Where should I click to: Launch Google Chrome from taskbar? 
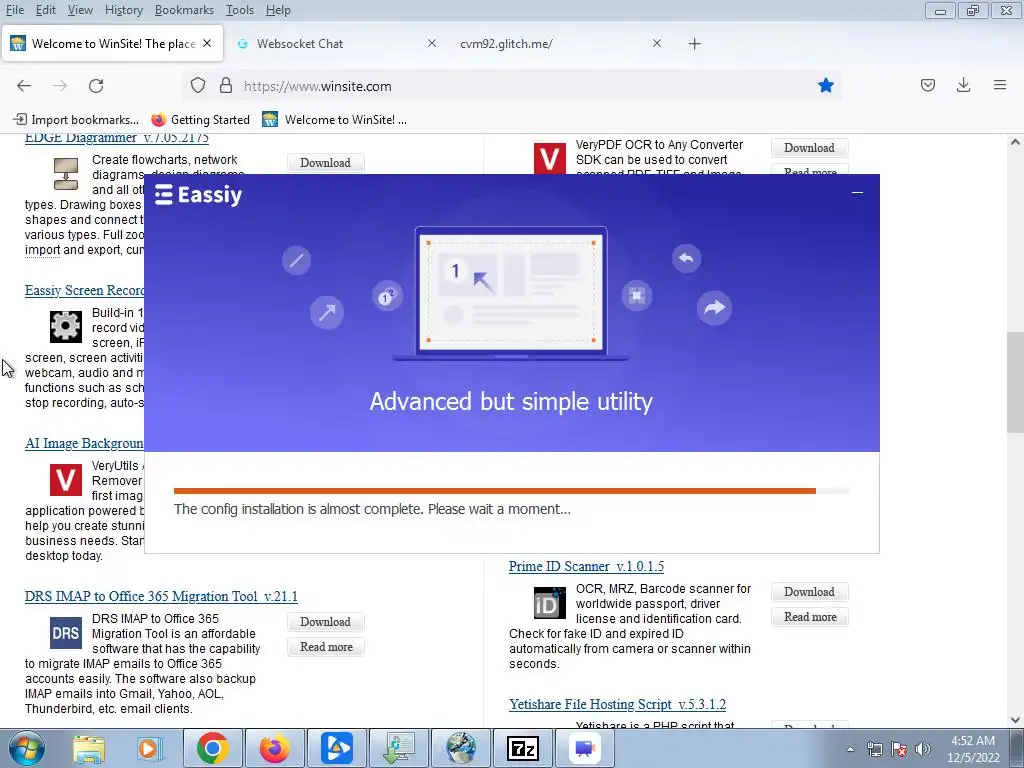212,748
